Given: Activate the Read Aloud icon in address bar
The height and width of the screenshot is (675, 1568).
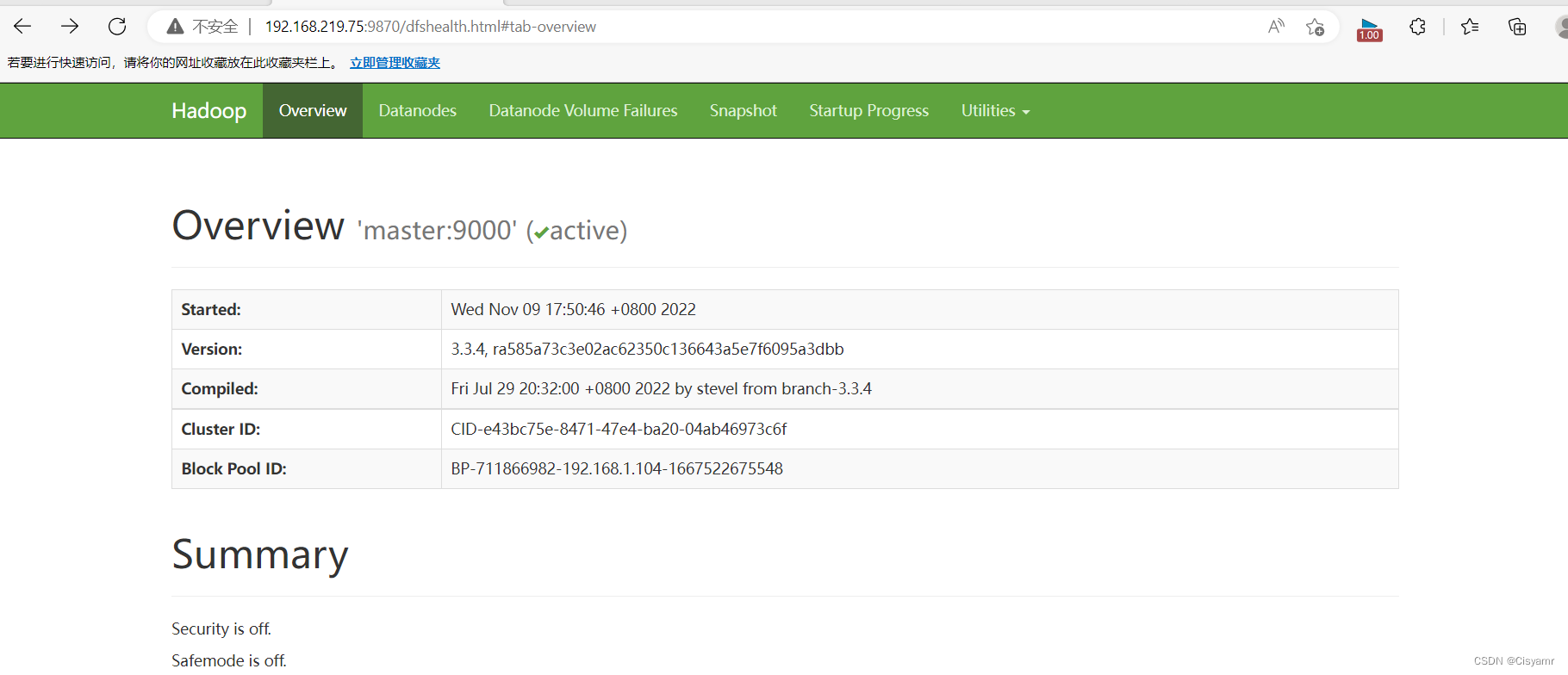Looking at the screenshot, I should point(1276,27).
